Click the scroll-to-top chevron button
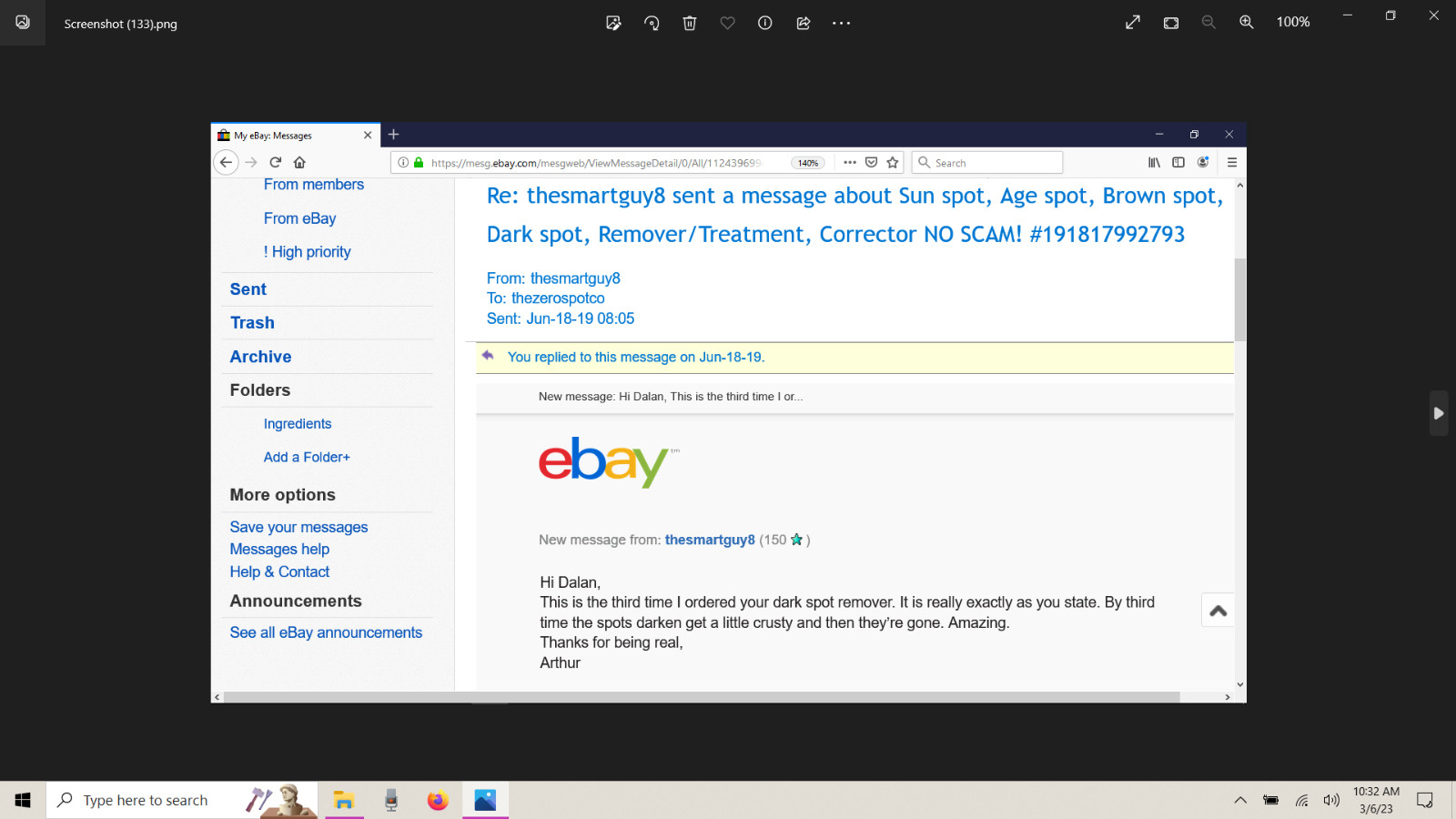The image size is (1456, 819). [1218, 611]
